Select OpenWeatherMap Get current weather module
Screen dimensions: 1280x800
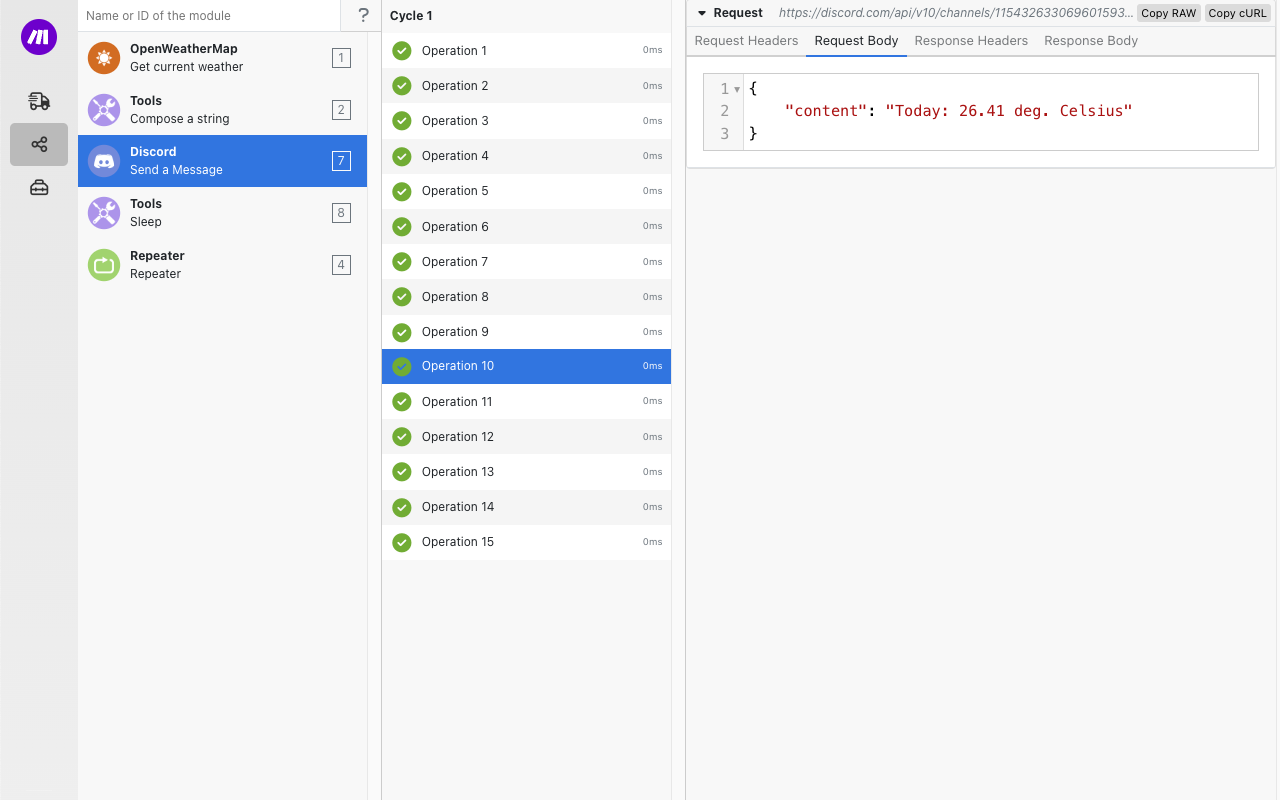coord(222,58)
